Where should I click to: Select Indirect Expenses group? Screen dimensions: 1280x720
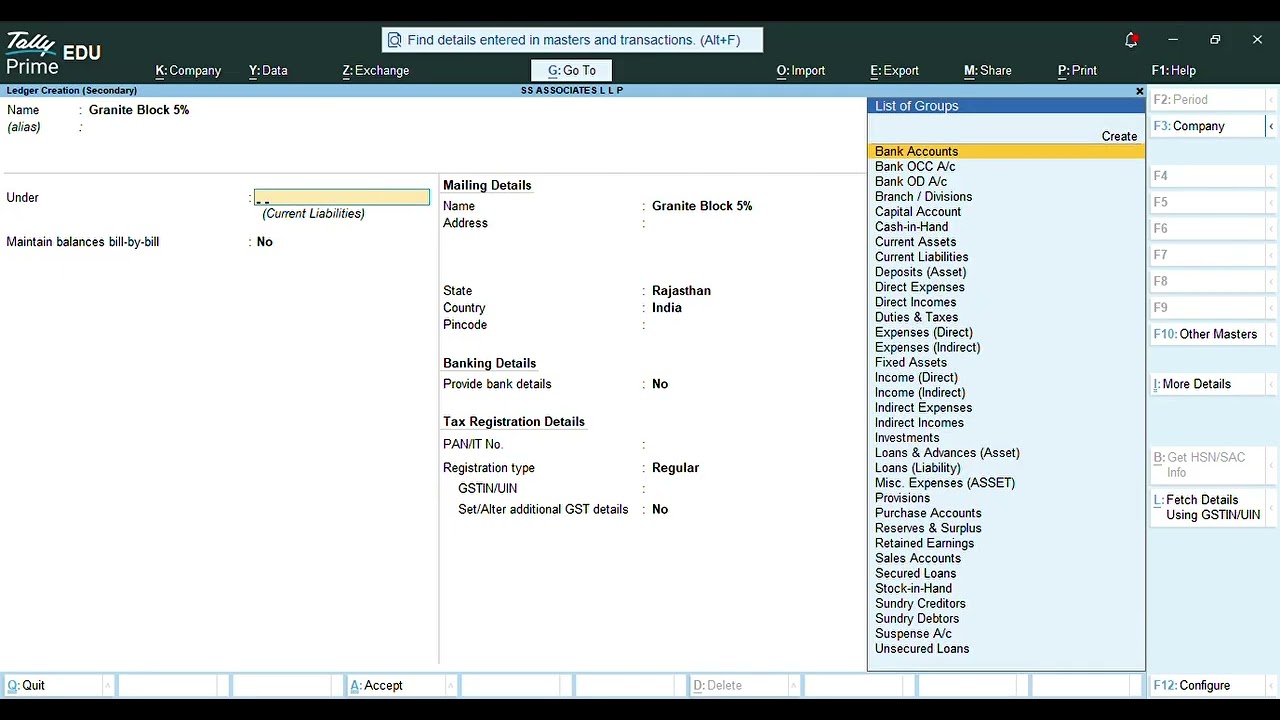(1006, 408)
